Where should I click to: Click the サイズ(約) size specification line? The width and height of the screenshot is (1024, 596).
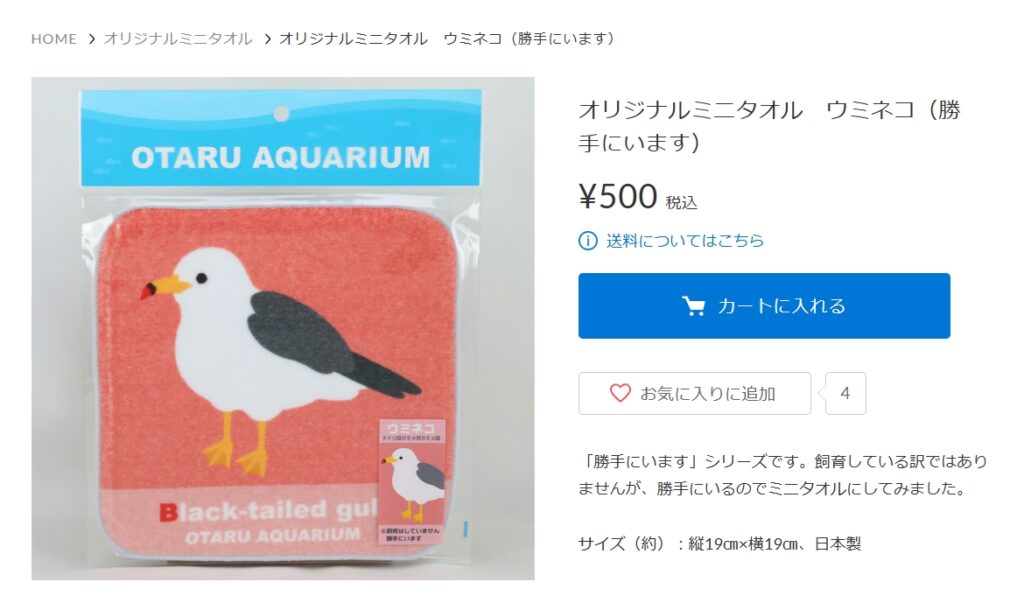[720, 543]
